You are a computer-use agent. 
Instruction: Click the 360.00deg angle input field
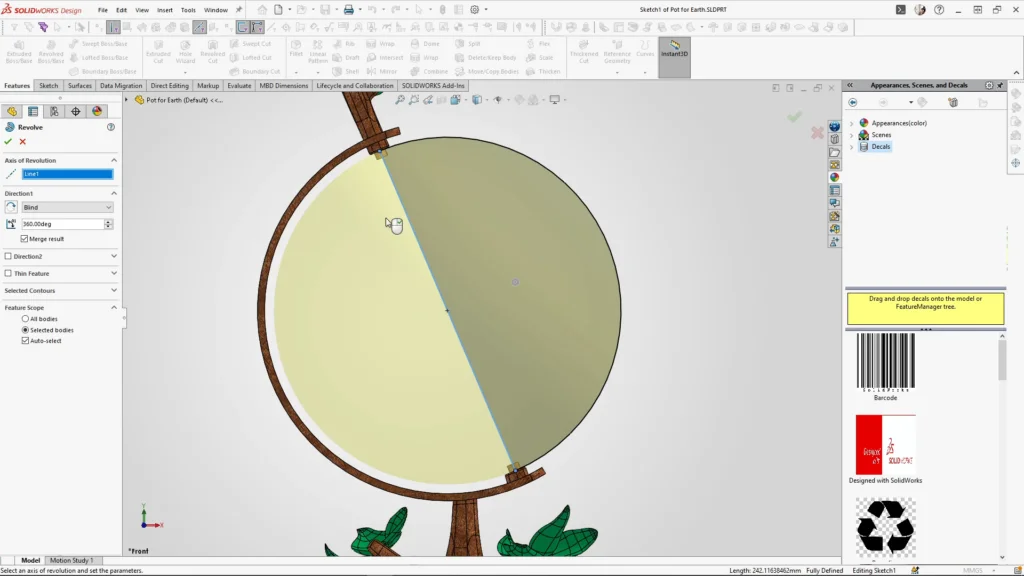pyautogui.click(x=63, y=224)
